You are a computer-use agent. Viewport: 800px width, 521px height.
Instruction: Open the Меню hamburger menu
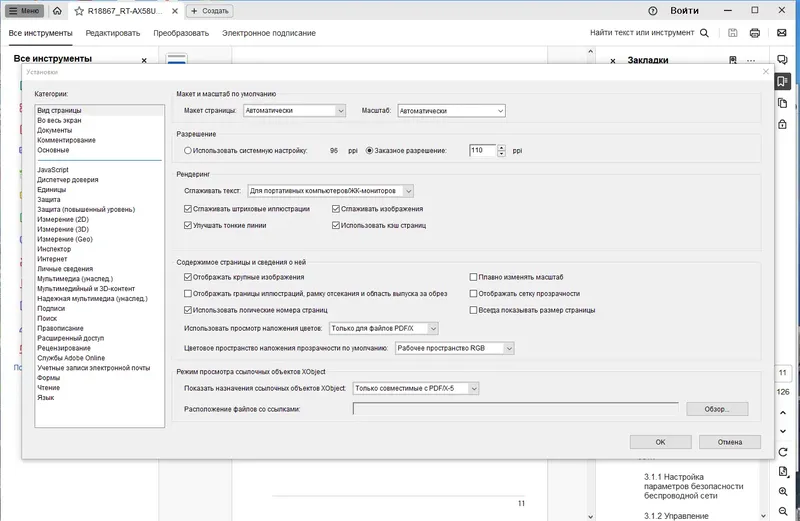click(24, 11)
